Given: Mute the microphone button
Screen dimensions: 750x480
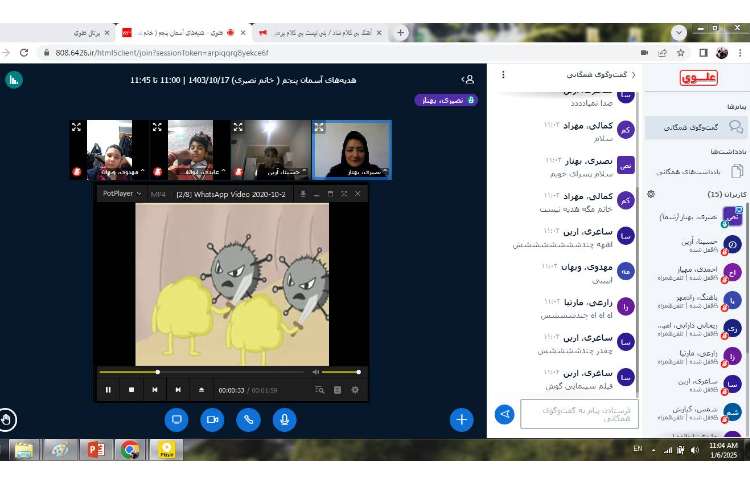Looking at the screenshot, I should pyautogui.click(x=284, y=419).
